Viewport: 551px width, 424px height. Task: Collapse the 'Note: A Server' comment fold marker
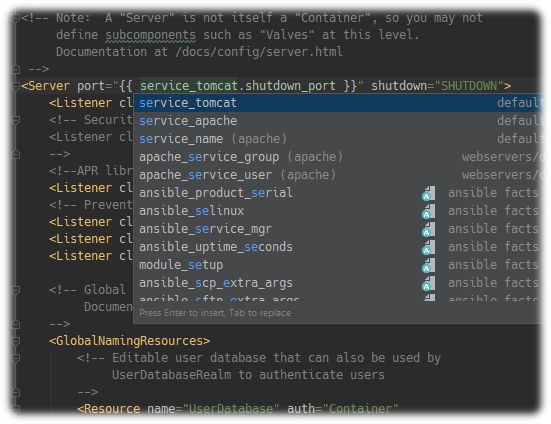15,18
